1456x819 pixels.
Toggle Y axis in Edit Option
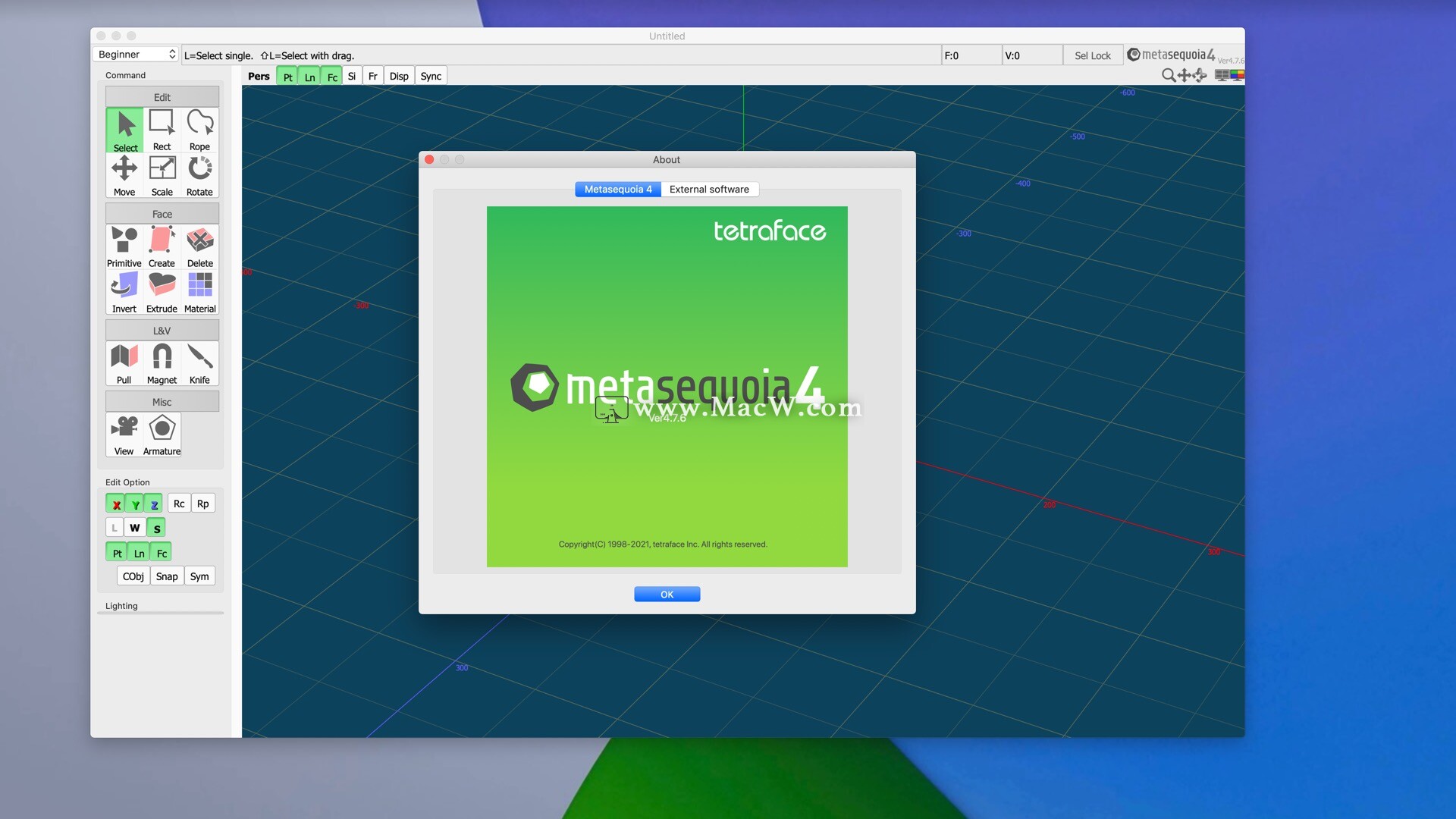click(135, 504)
